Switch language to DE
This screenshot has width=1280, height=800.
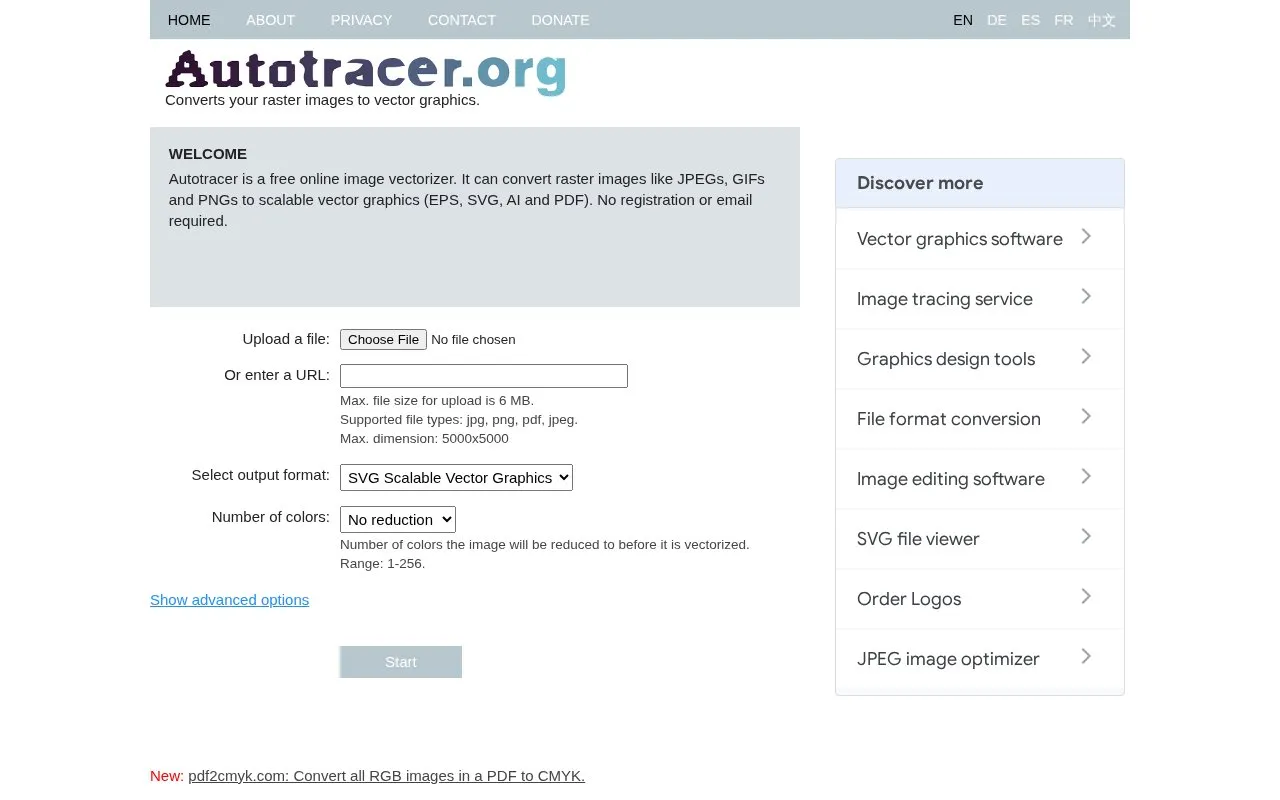tap(997, 20)
